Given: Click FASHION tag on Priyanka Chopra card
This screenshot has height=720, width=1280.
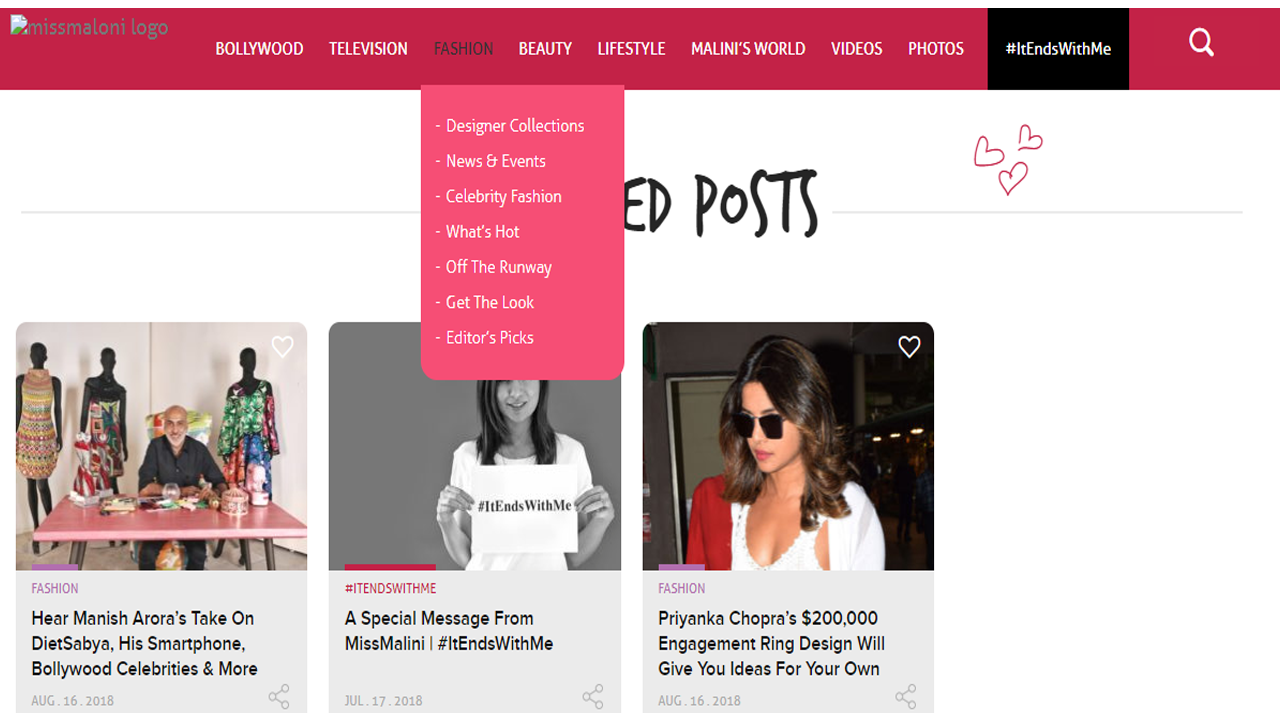Looking at the screenshot, I should (682, 588).
